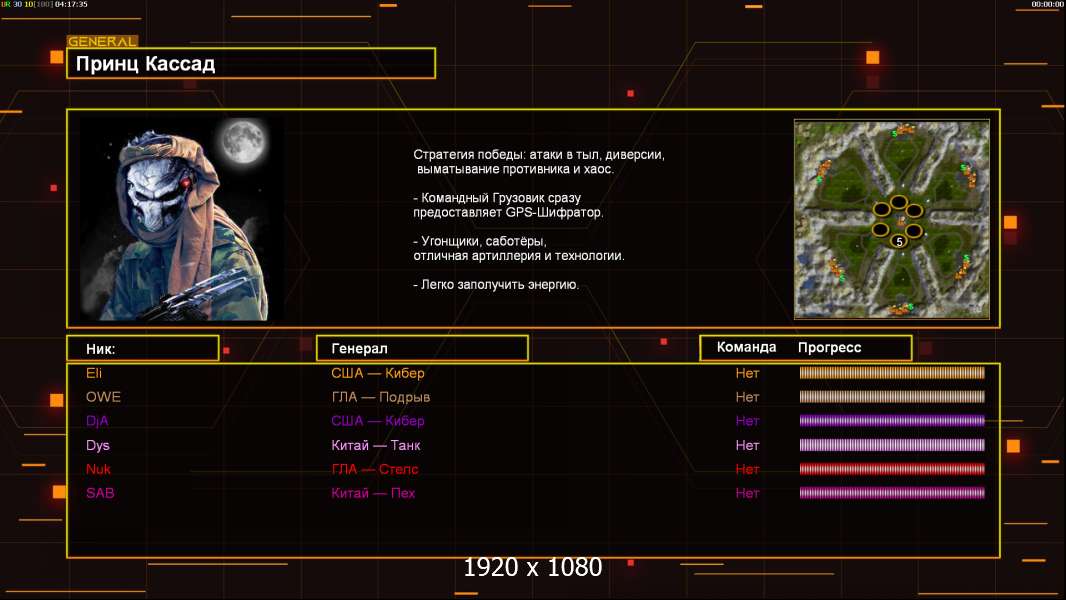Click Dys's lavender loading progress bar
The height and width of the screenshot is (600, 1066).
point(892,445)
